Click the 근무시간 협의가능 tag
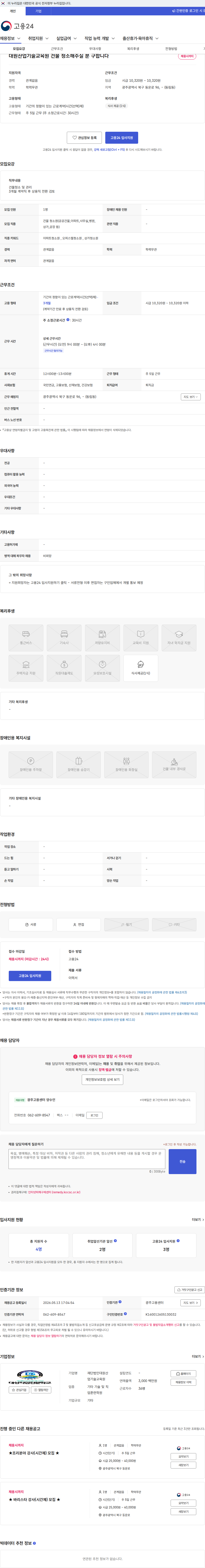The width and height of the screenshot is (205, 1568). (54, 351)
